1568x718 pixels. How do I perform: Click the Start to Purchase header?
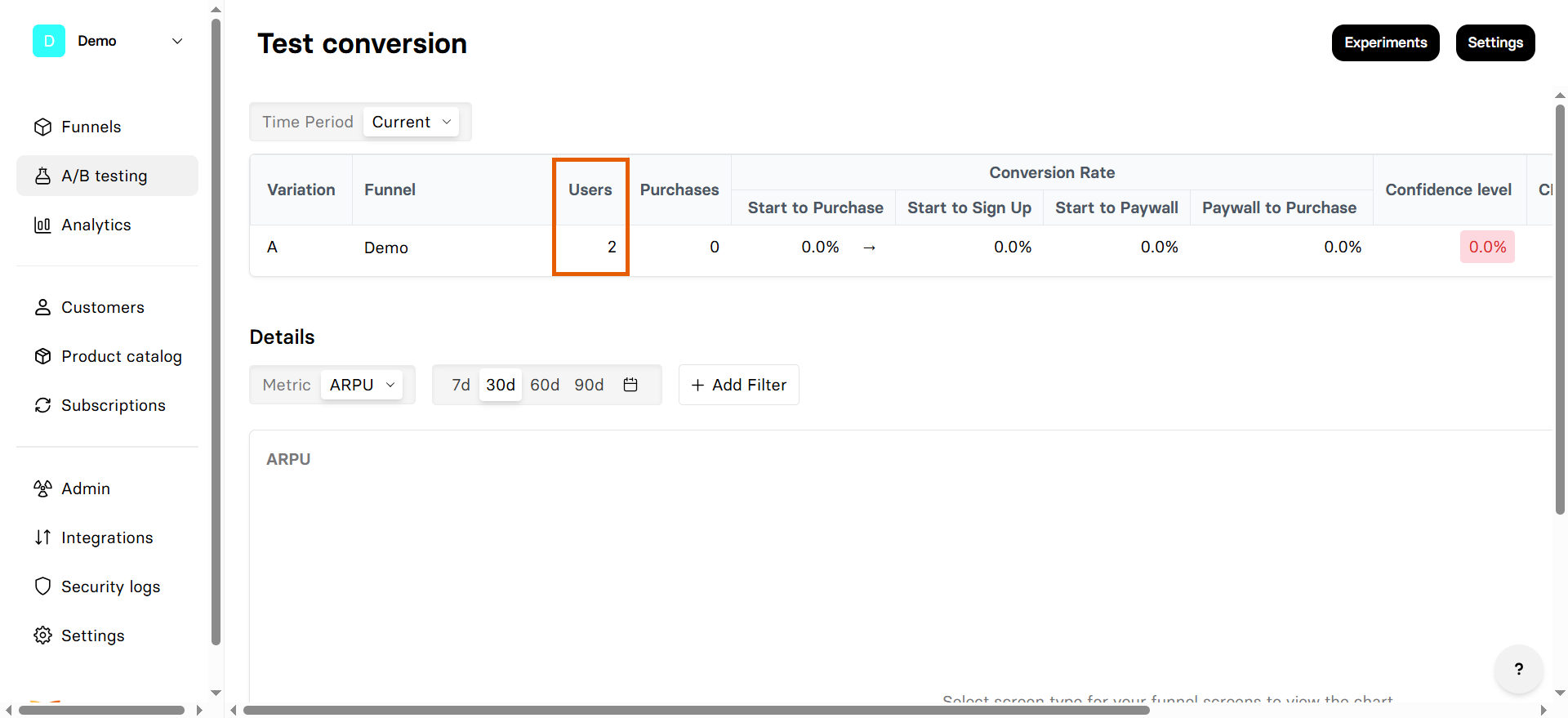[815, 207]
